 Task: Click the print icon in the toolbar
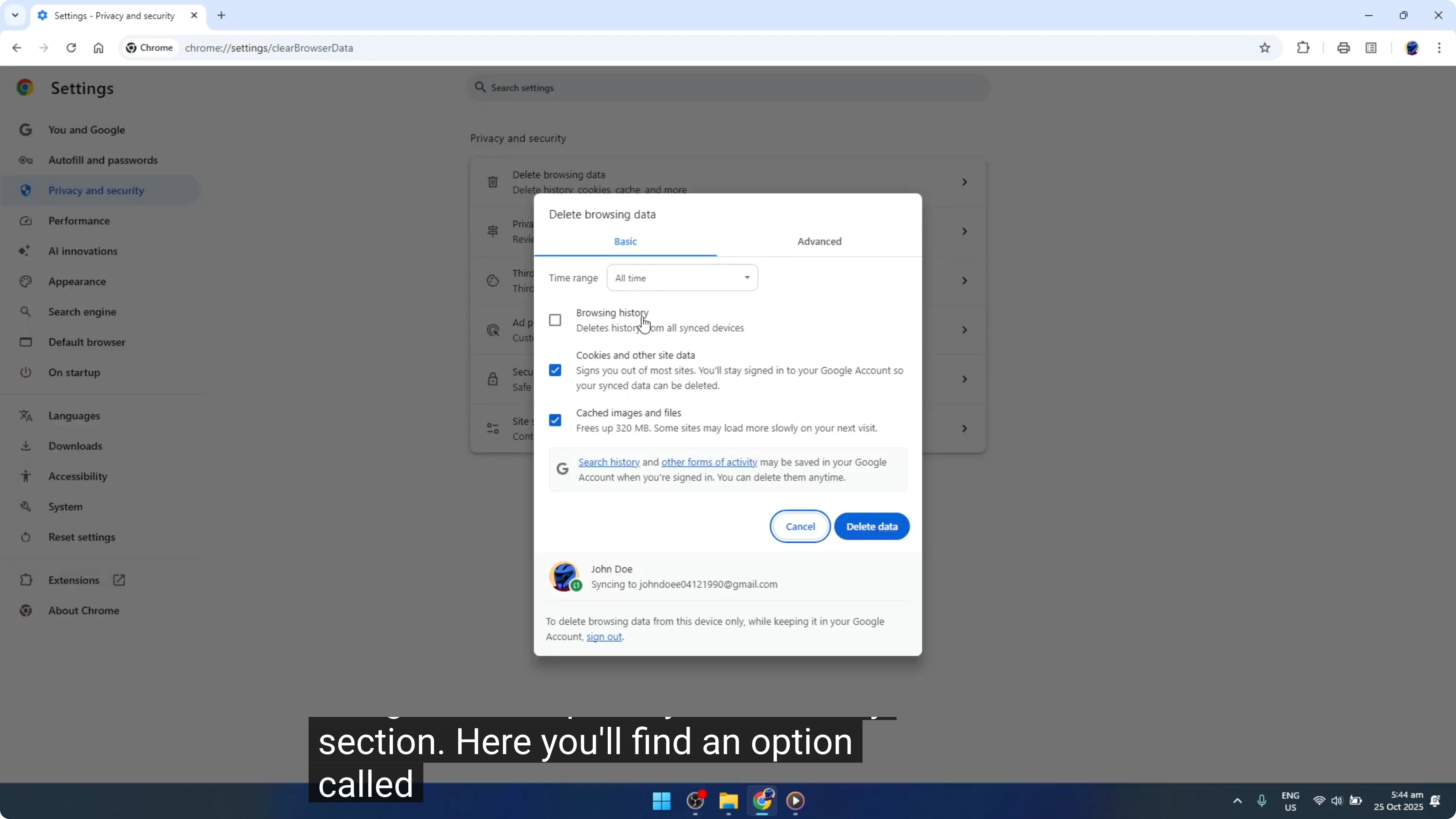tap(1344, 48)
